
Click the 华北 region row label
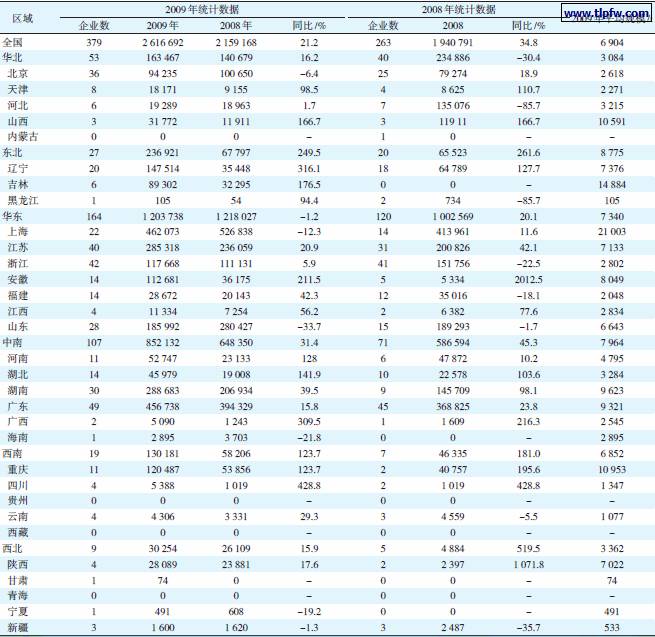14,58
